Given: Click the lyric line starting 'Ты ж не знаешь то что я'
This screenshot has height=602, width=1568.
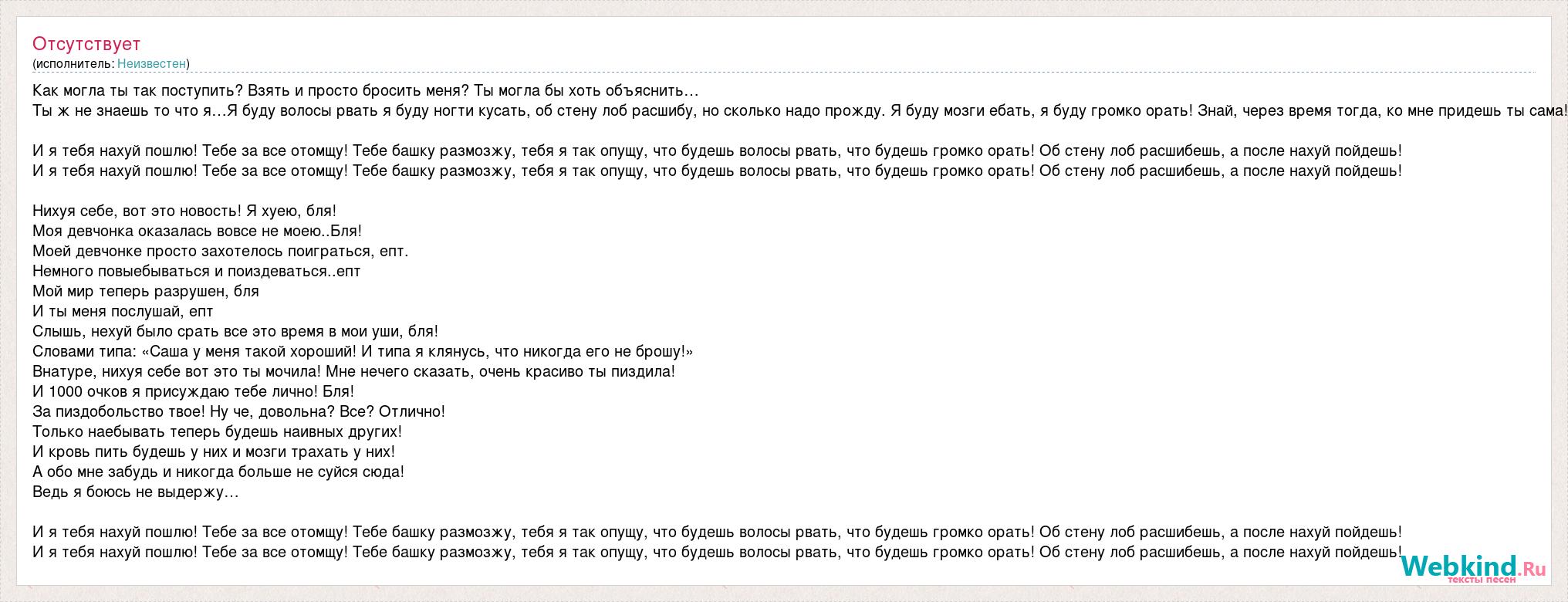Looking at the screenshot, I should (800, 111).
